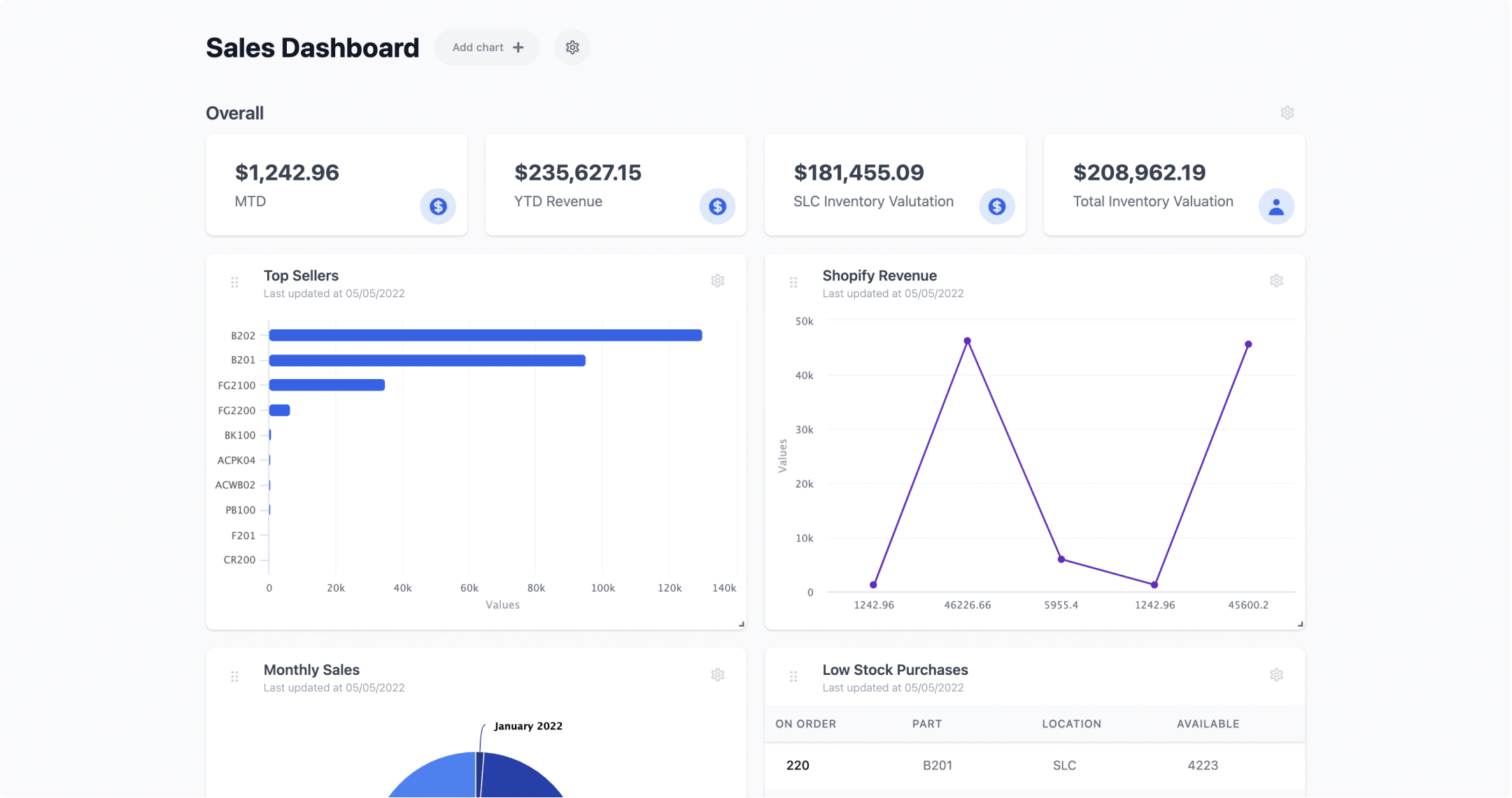The width and height of the screenshot is (1512, 798).
Task: Click the ON ORDER column header in Low Stock
Action: [806, 722]
